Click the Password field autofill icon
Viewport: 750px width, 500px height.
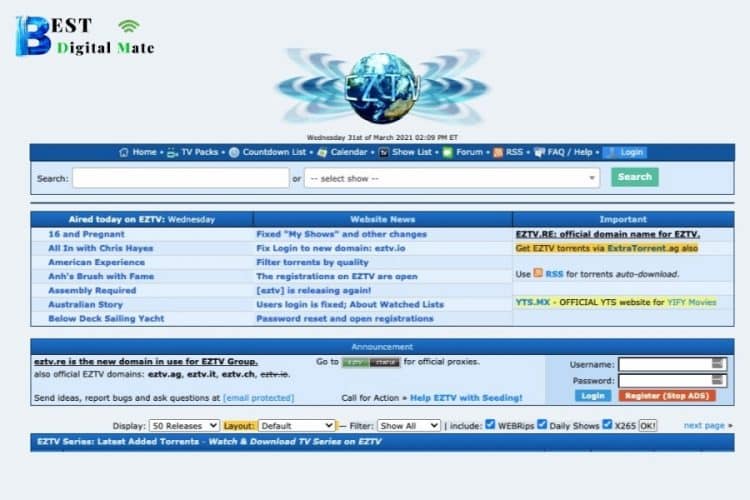[x=717, y=380]
